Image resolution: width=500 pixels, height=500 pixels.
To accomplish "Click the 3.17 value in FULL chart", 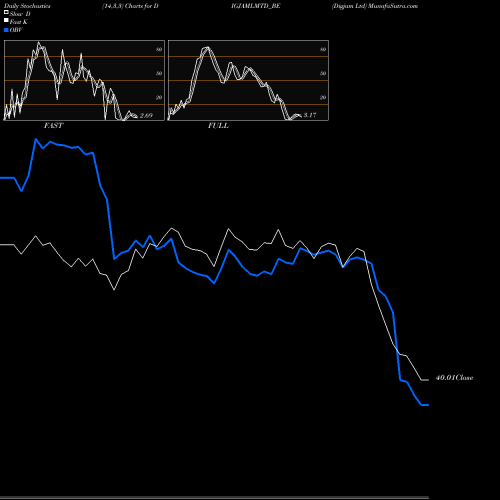I will [x=310, y=115].
